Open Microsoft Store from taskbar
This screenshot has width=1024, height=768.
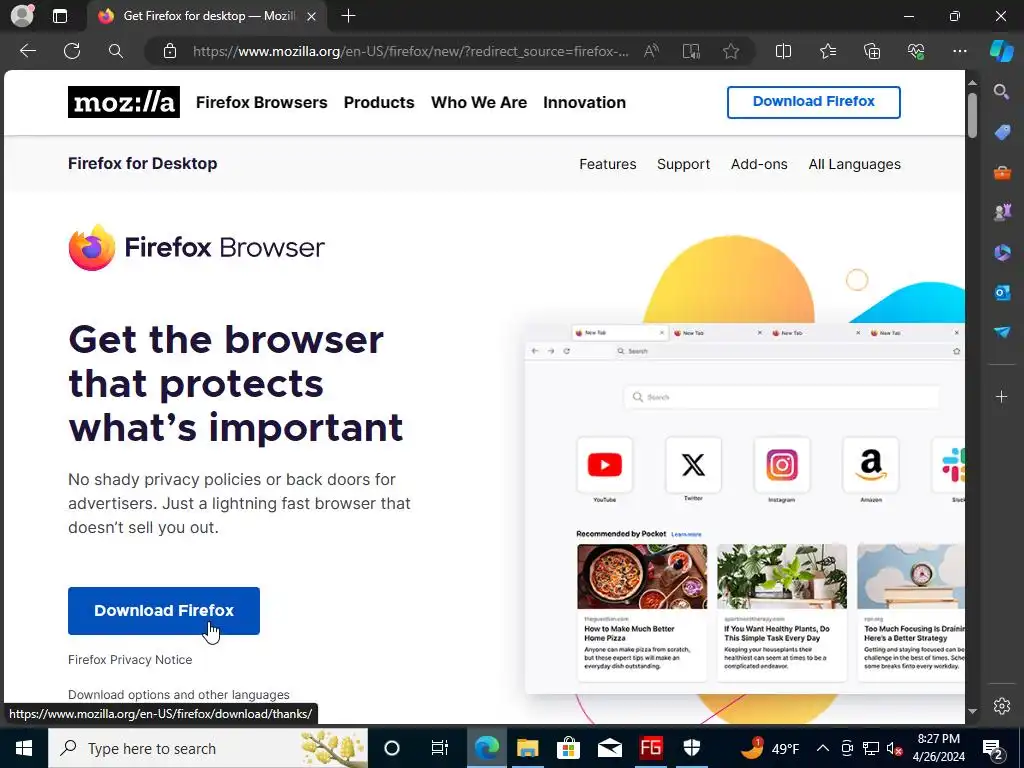pos(568,748)
